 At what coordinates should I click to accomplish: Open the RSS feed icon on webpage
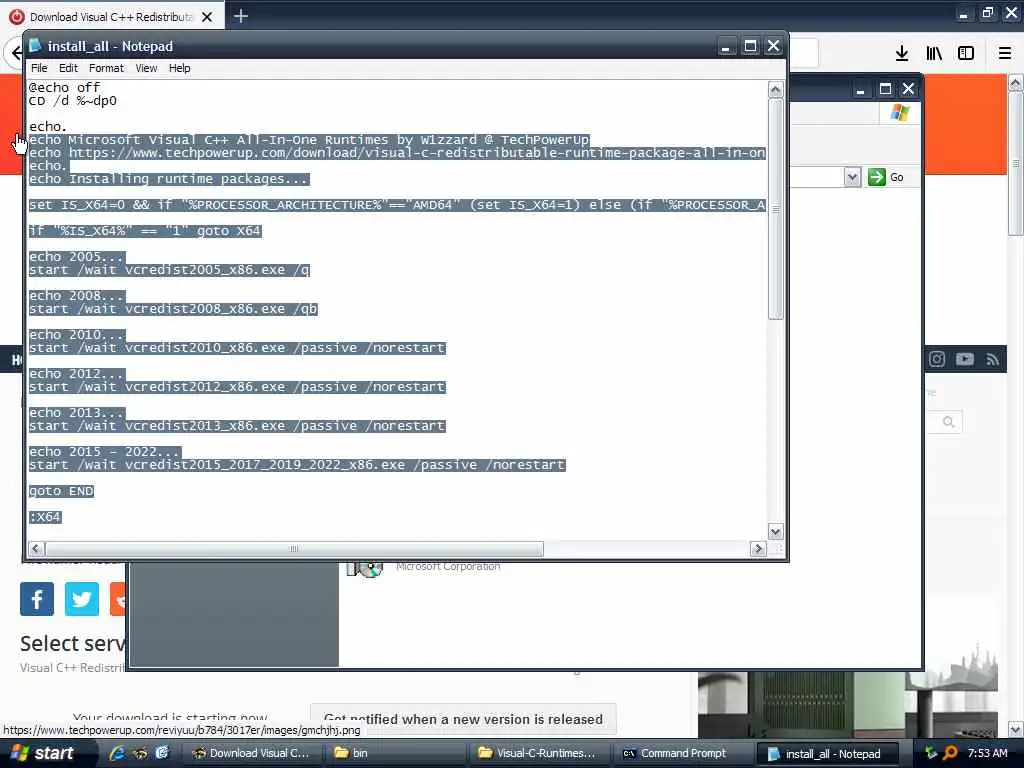point(993,359)
